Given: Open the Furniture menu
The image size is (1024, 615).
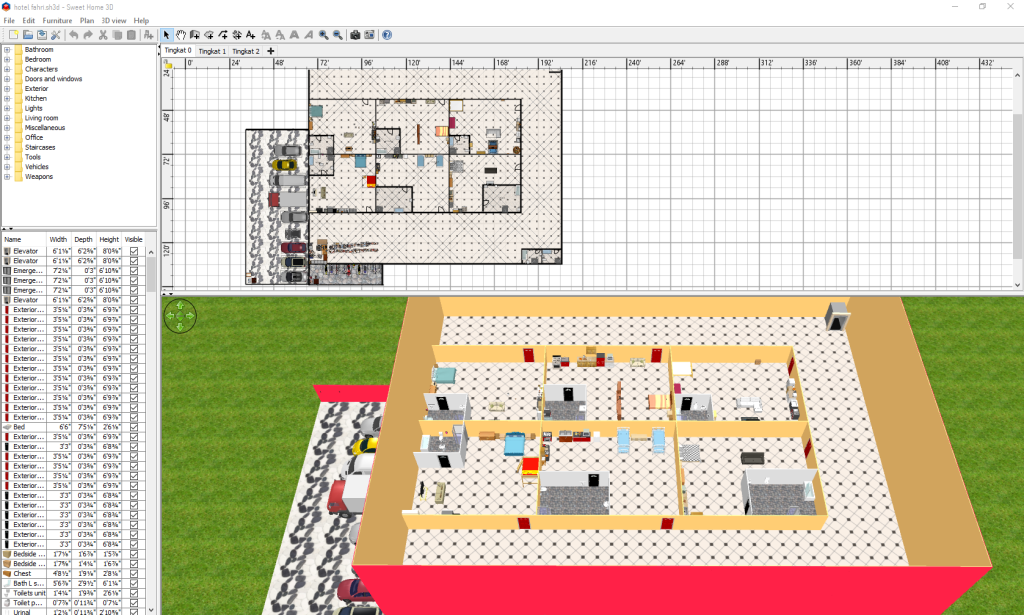Looking at the screenshot, I should pos(57,20).
